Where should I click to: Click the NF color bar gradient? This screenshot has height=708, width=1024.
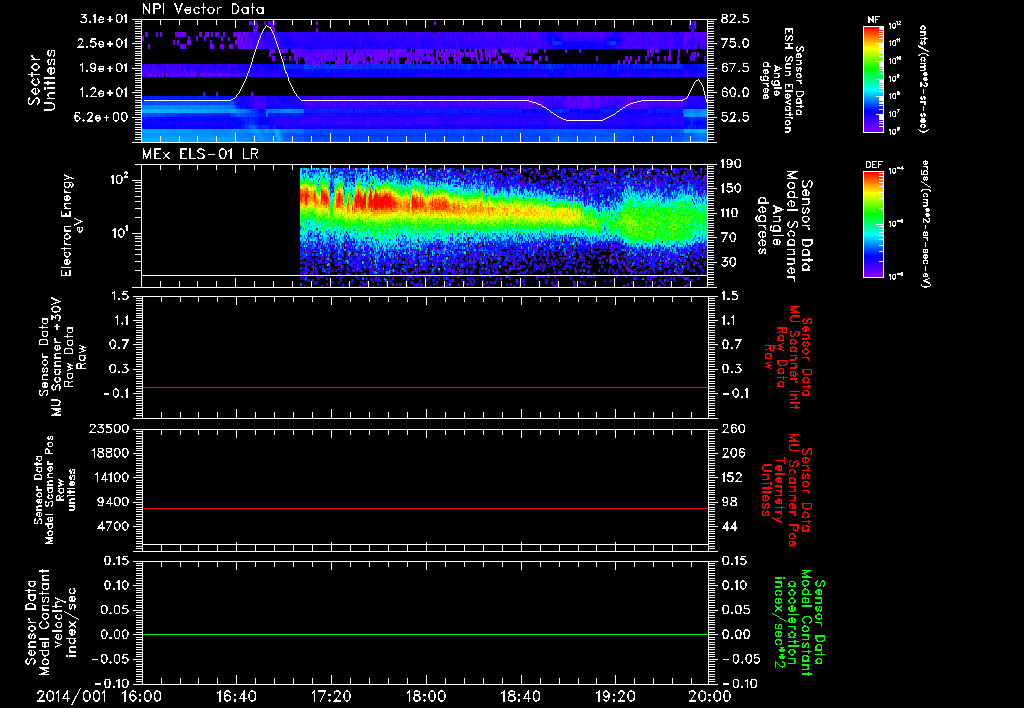tap(874, 78)
